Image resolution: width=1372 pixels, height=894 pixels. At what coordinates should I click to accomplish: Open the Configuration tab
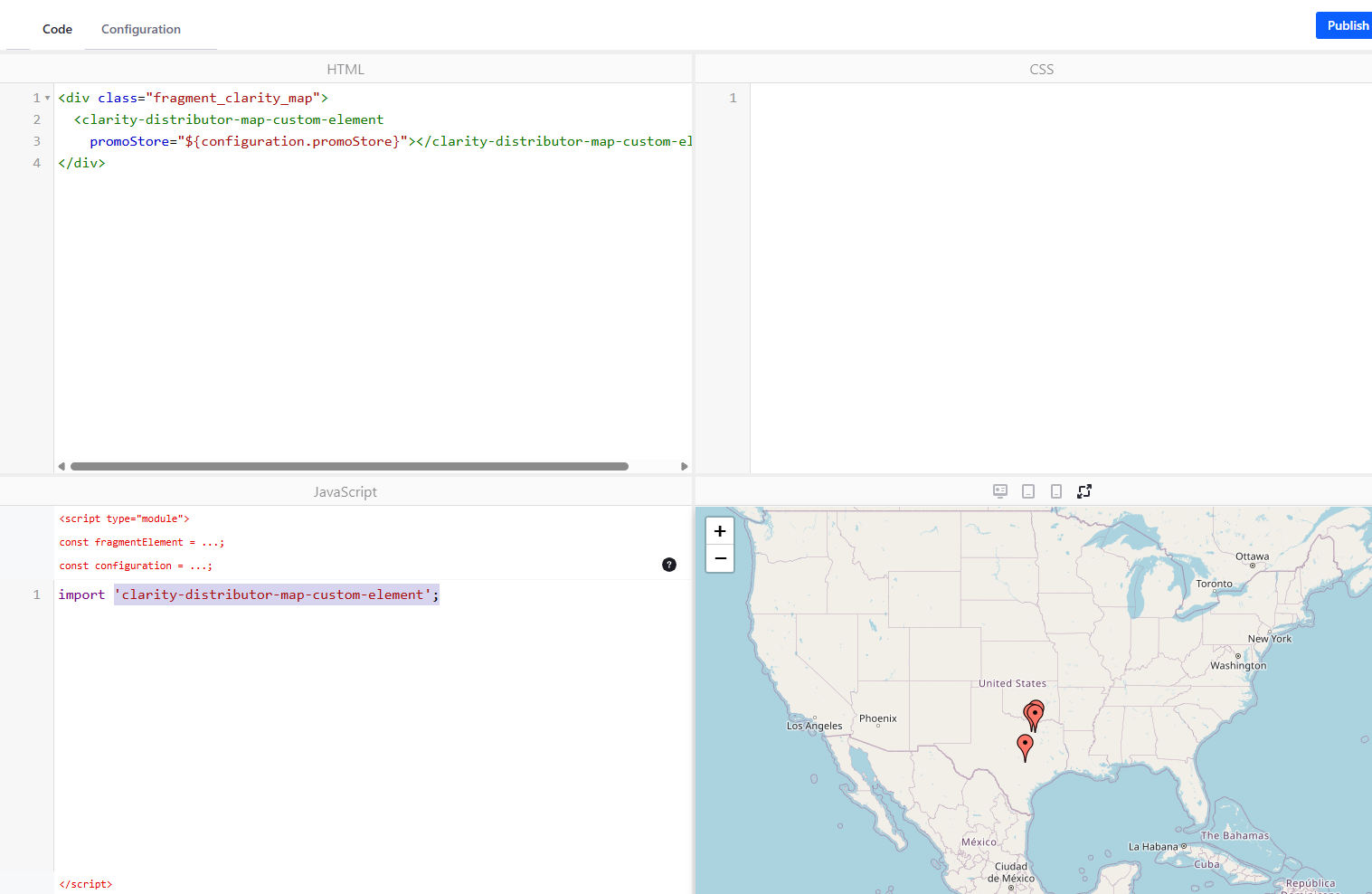coord(141,29)
